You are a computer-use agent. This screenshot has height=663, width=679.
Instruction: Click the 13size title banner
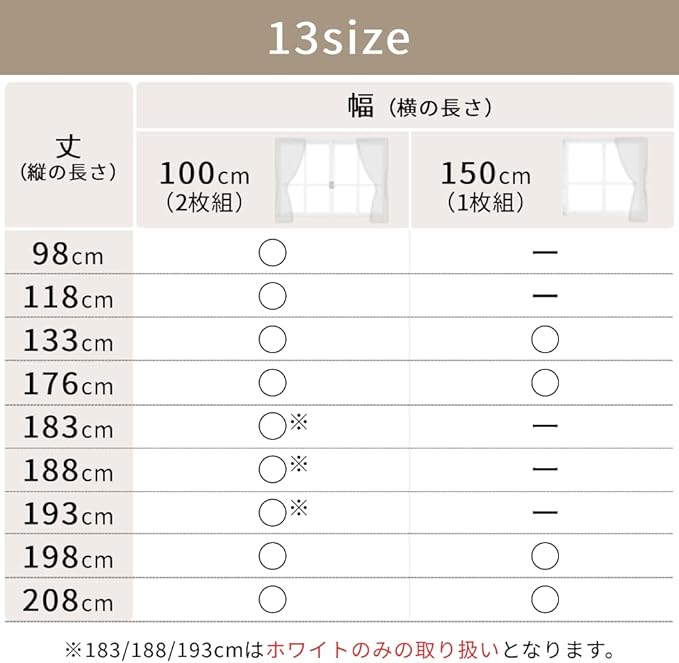pyautogui.click(x=339, y=38)
